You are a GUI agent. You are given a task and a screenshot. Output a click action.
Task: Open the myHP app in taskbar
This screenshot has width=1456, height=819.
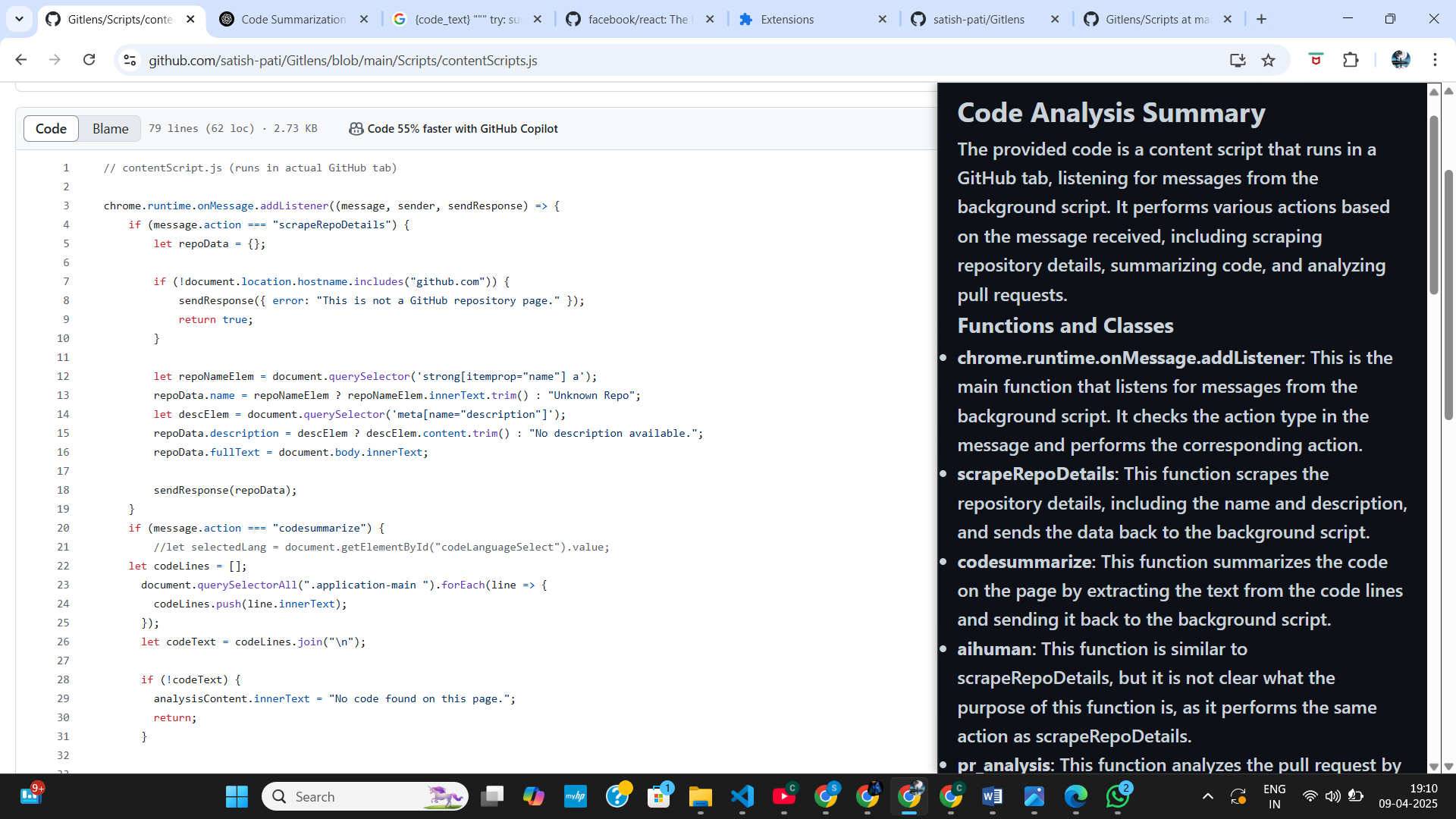tap(576, 796)
